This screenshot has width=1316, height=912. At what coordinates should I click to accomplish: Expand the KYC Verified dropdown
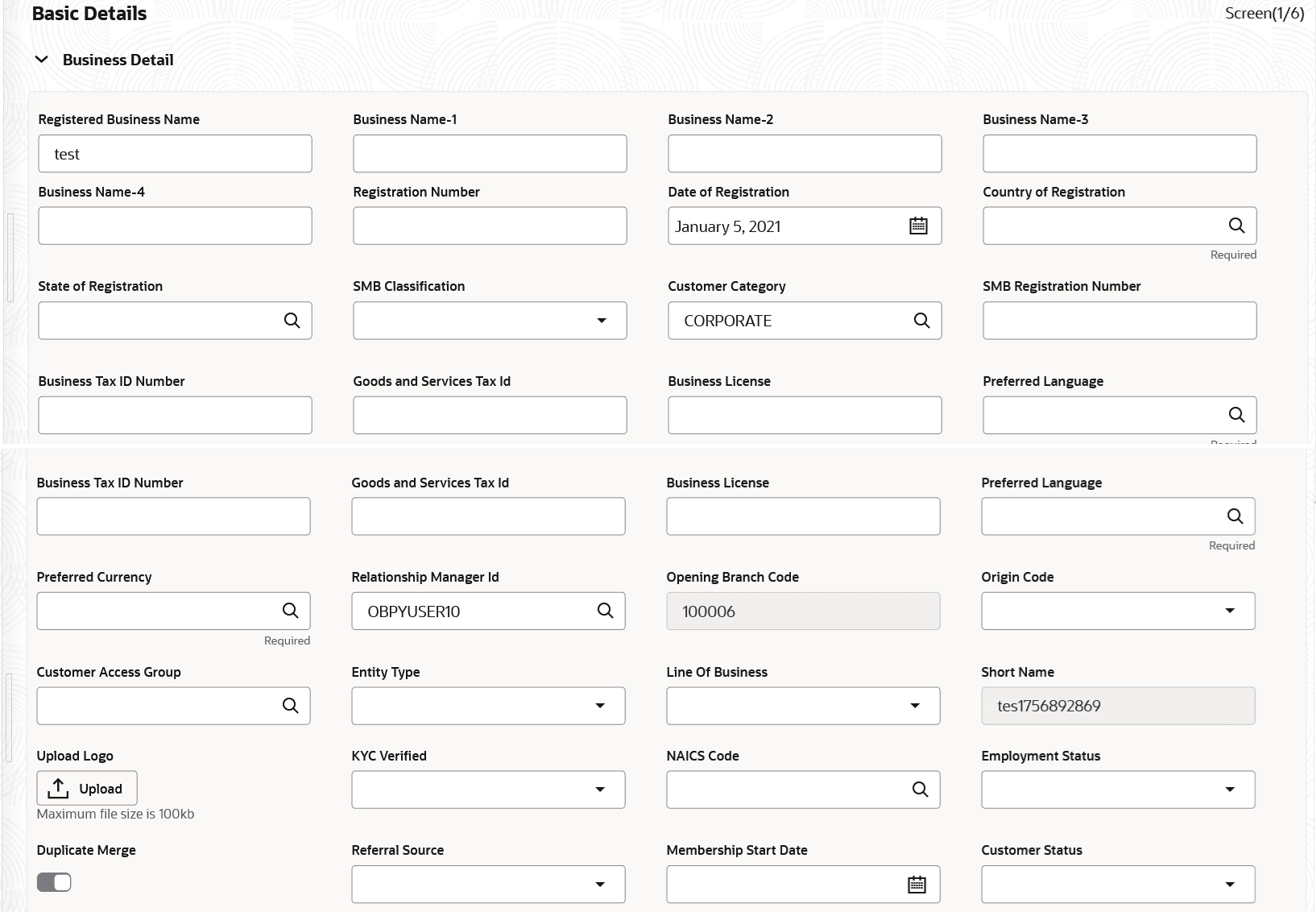[x=599, y=790]
